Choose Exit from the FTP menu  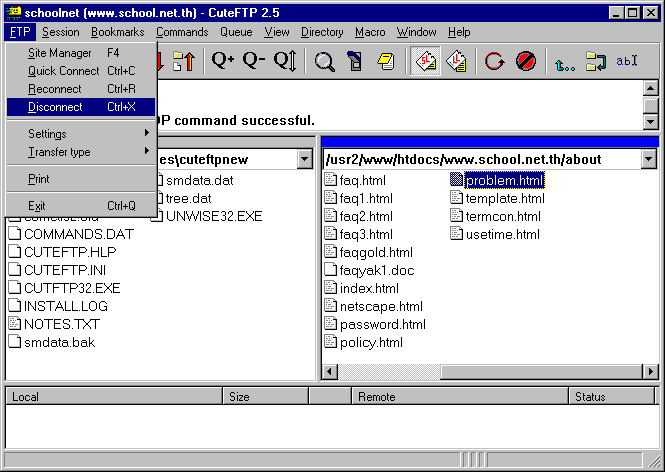coord(81,206)
